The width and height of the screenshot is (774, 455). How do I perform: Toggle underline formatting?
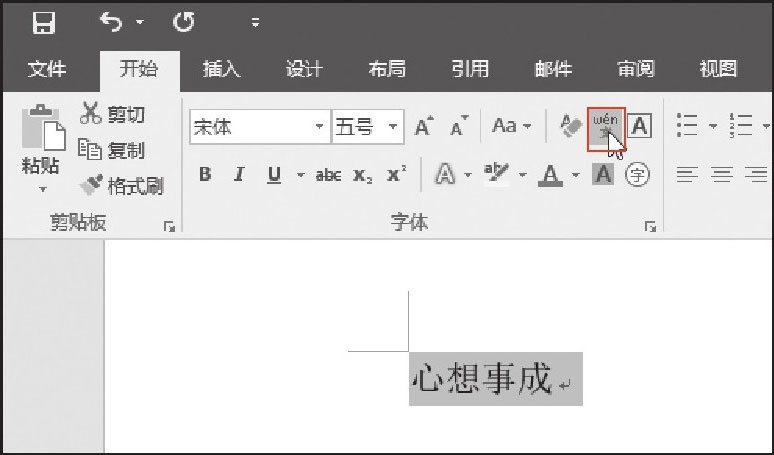274,175
